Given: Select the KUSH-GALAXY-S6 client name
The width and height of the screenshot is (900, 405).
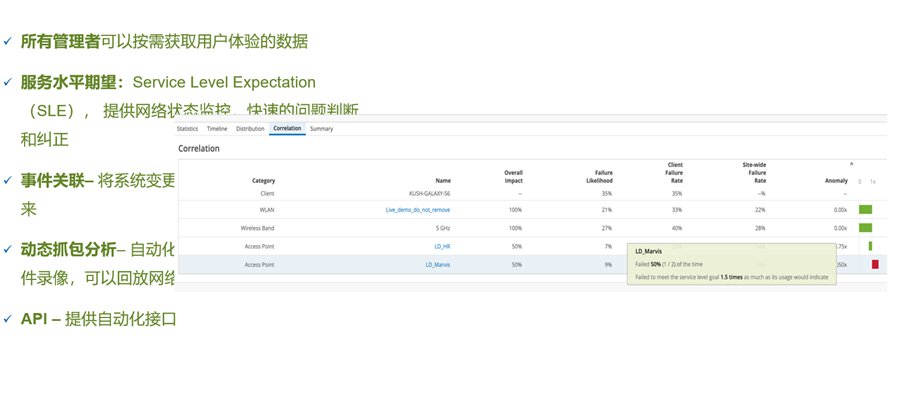Looking at the screenshot, I should coord(428,192).
